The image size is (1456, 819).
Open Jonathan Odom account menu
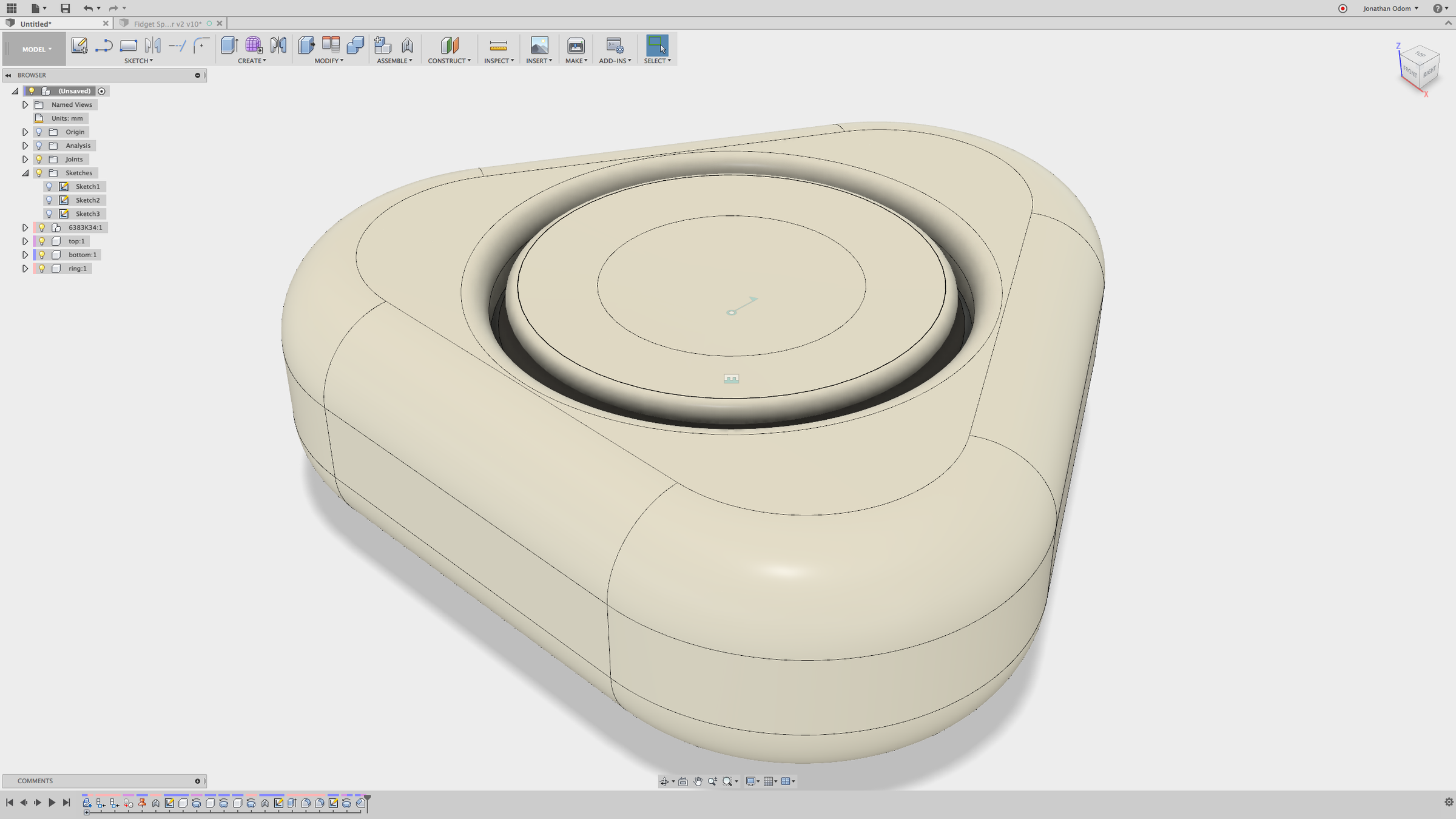click(x=1390, y=8)
